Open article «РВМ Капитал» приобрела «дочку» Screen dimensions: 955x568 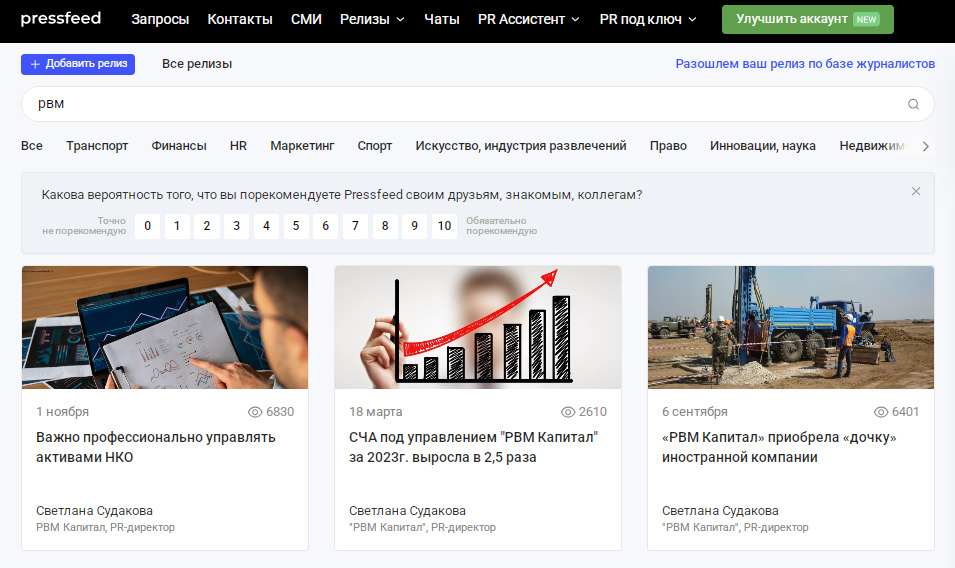point(780,447)
